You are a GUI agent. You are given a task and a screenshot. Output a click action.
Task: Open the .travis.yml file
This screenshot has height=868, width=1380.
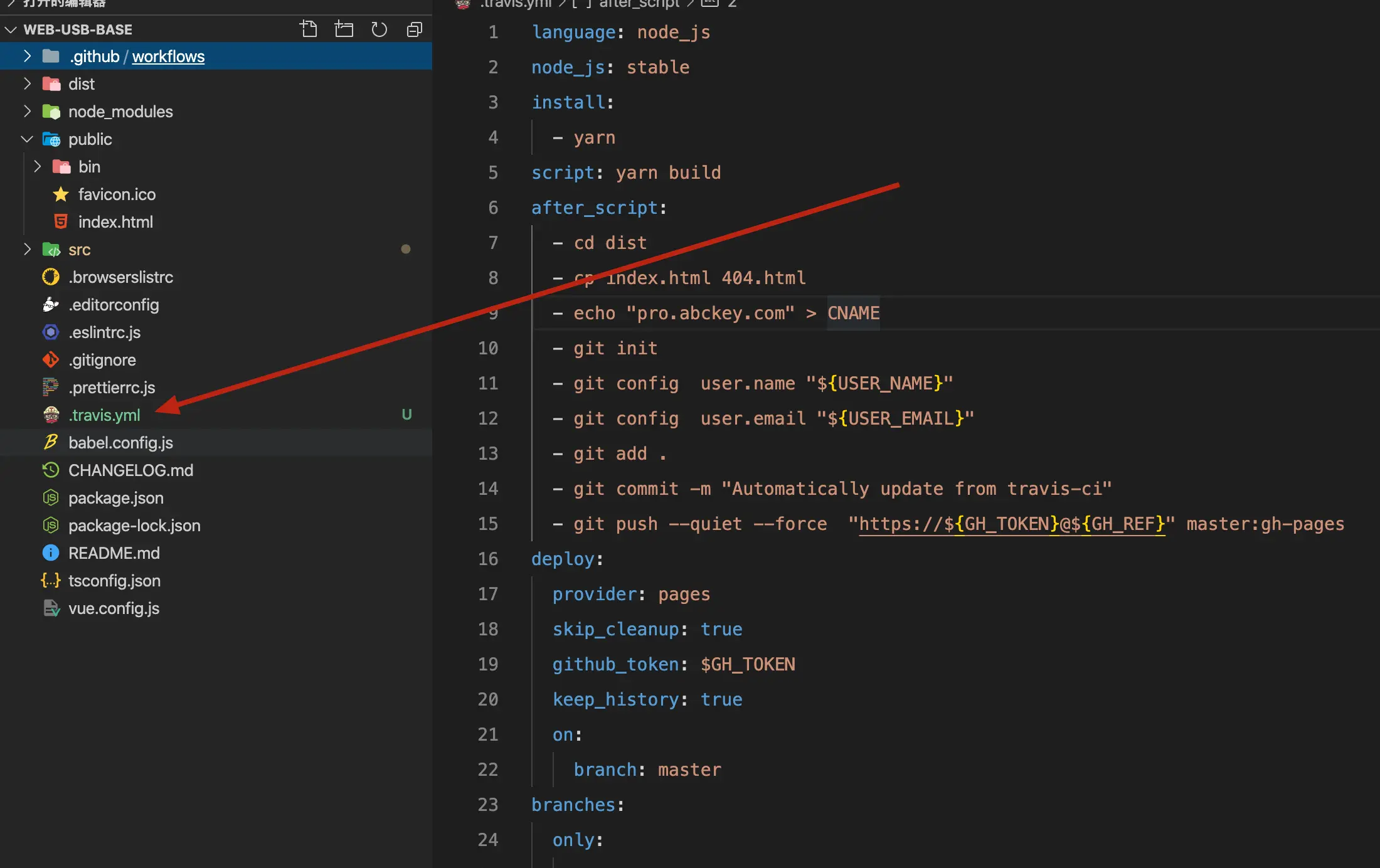click(104, 415)
